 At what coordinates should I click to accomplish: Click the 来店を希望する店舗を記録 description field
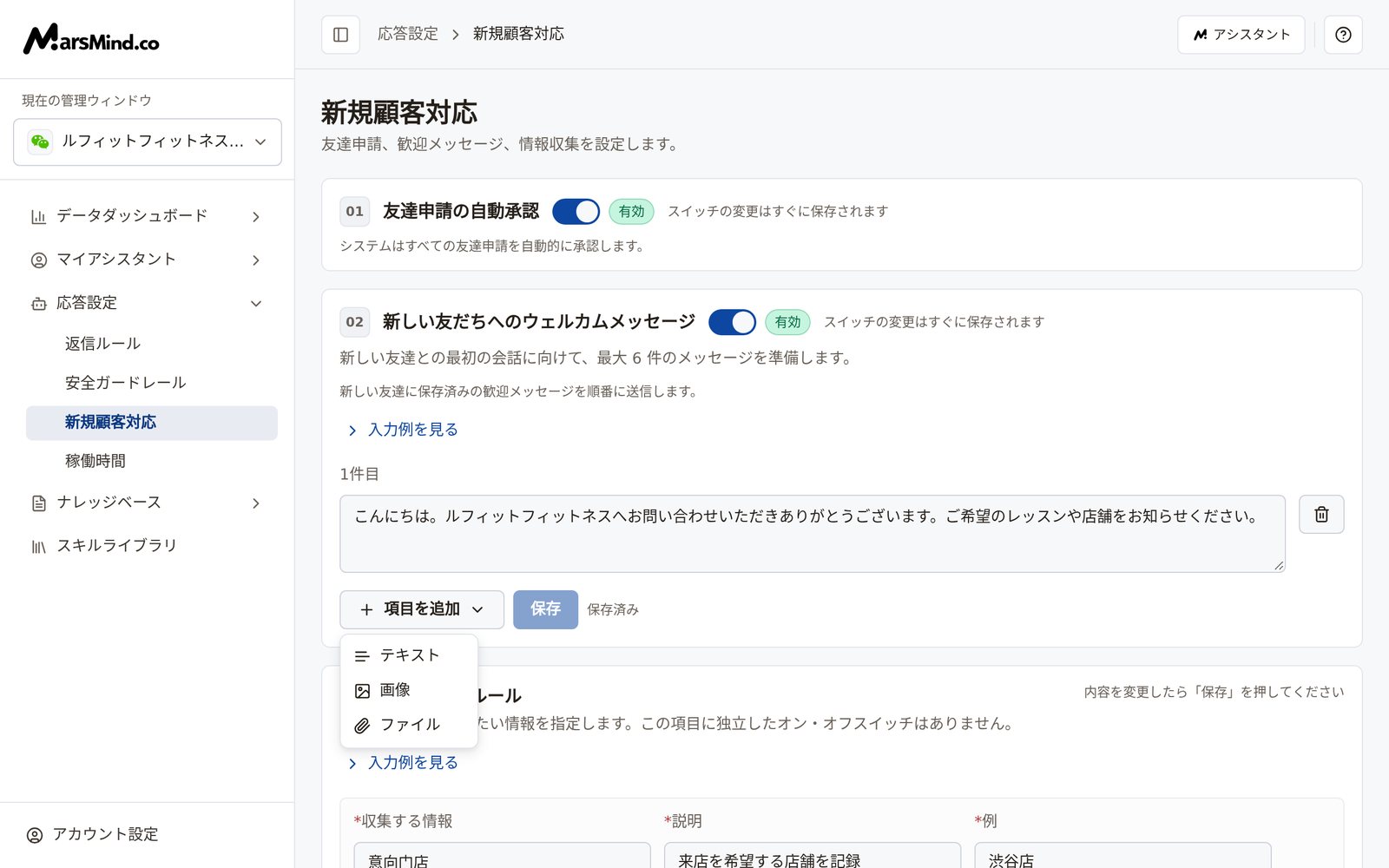[x=813, y=856]
